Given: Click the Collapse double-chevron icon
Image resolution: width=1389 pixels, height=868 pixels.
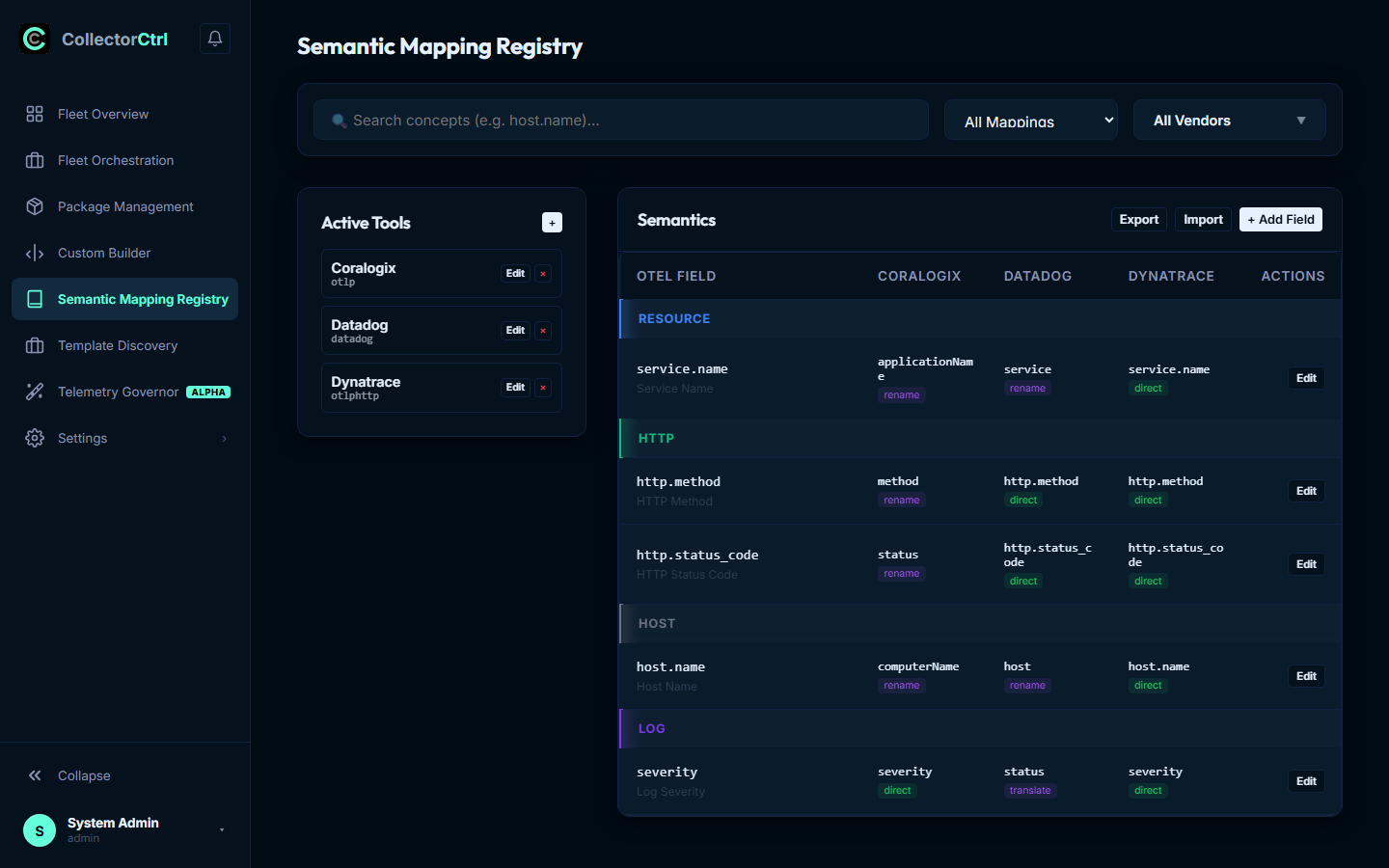Looking at the screenshot, I should pos(35,775).
